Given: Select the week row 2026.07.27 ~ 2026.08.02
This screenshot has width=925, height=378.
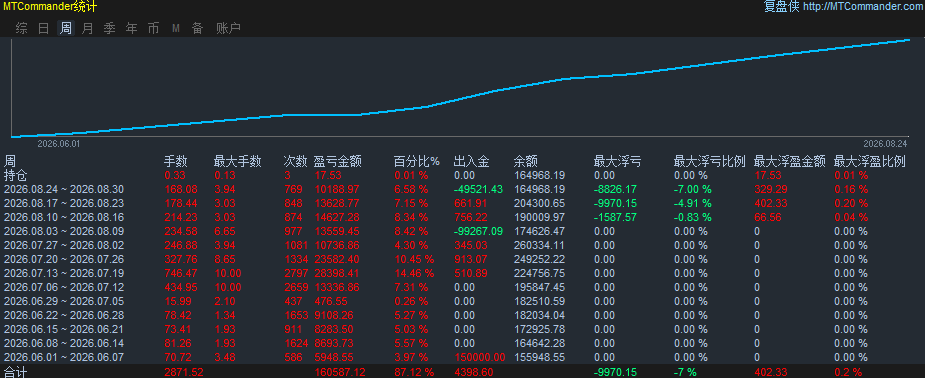Looking at the screenshot, I should click(462, 245).
